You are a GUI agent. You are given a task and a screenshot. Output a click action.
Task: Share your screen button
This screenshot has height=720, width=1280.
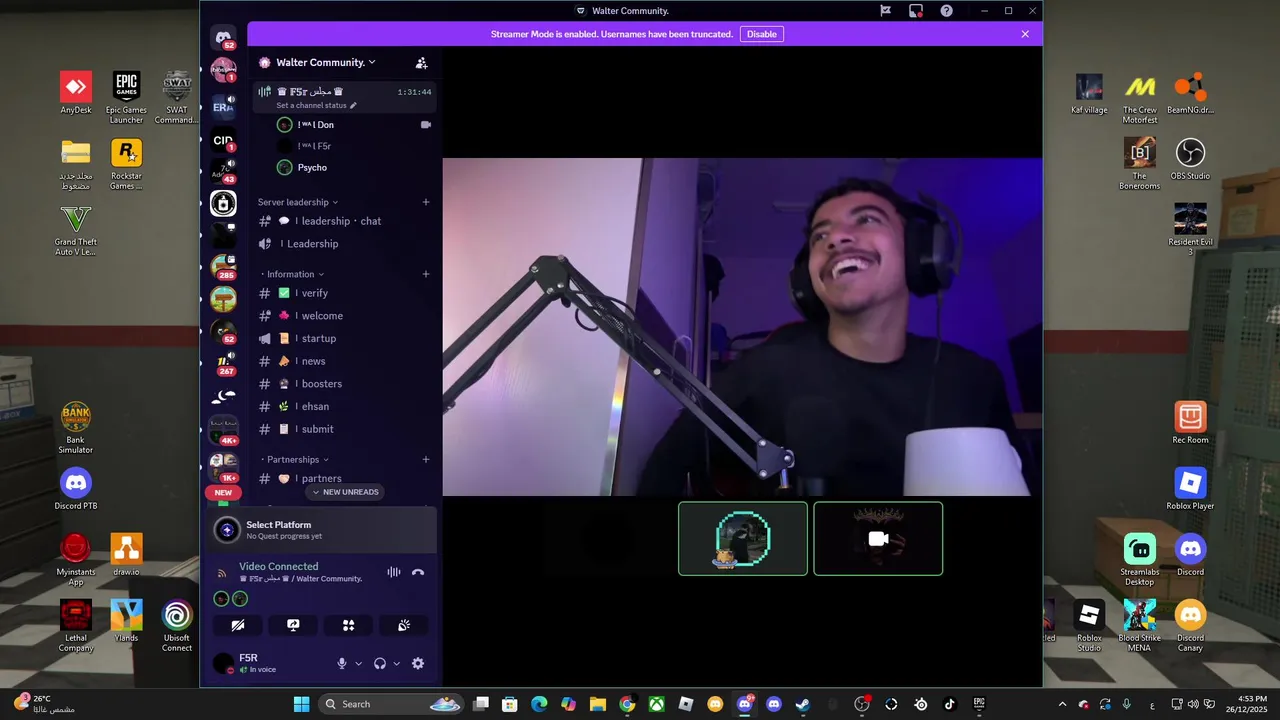pyautogui.click(x=293, y=625)
